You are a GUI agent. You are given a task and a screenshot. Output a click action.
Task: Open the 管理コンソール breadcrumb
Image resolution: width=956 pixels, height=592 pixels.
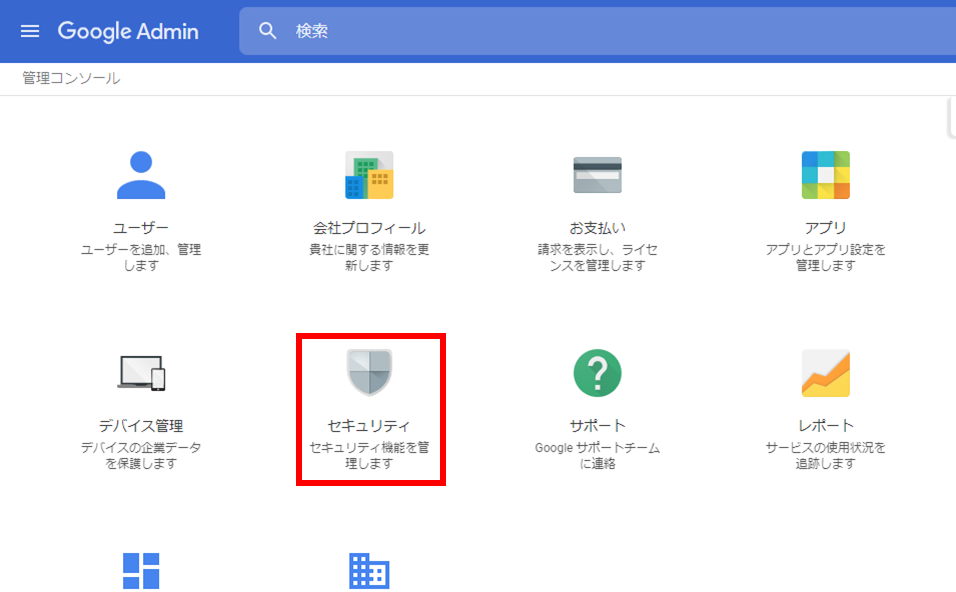pos(71,78)
